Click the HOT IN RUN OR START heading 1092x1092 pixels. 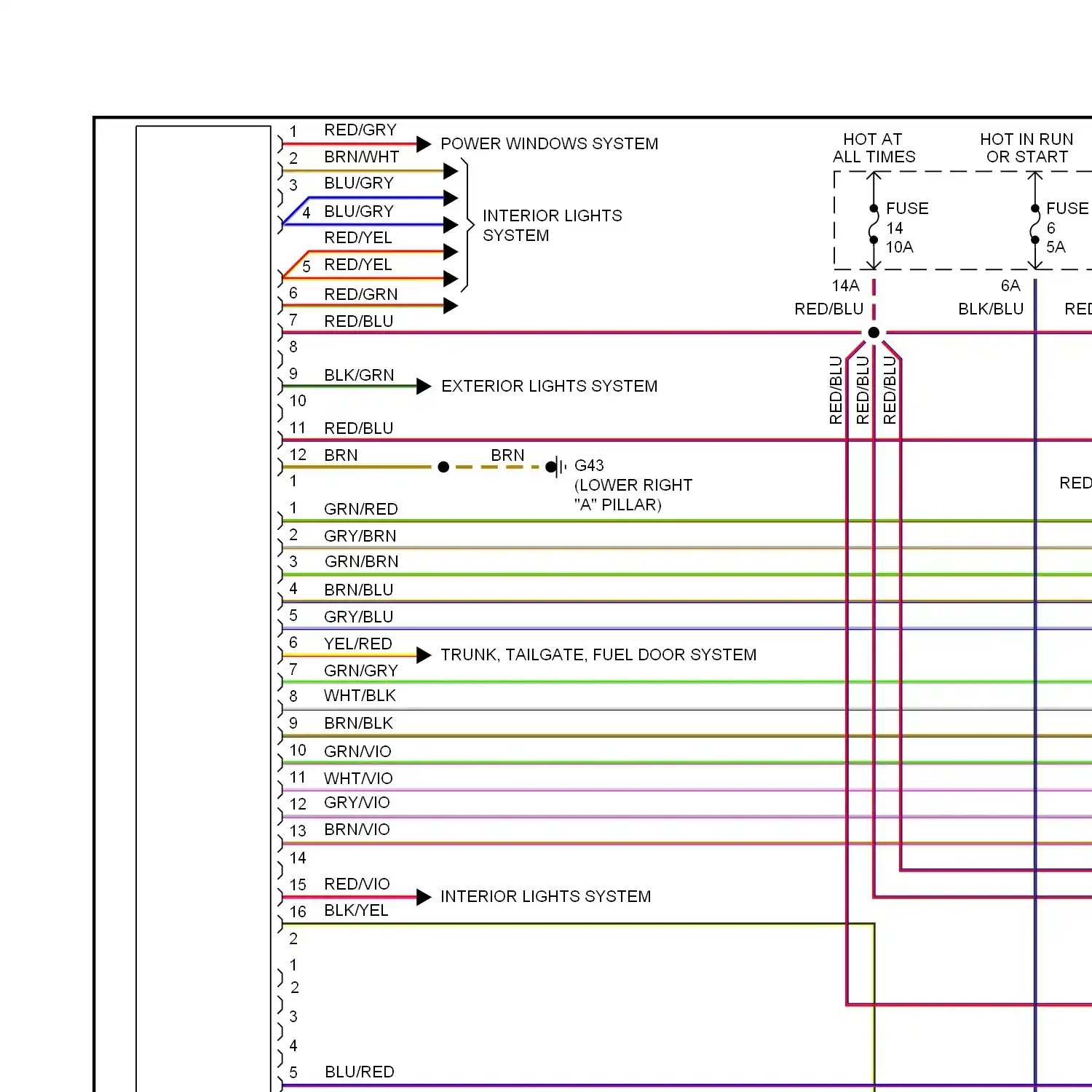point(1026,148)
